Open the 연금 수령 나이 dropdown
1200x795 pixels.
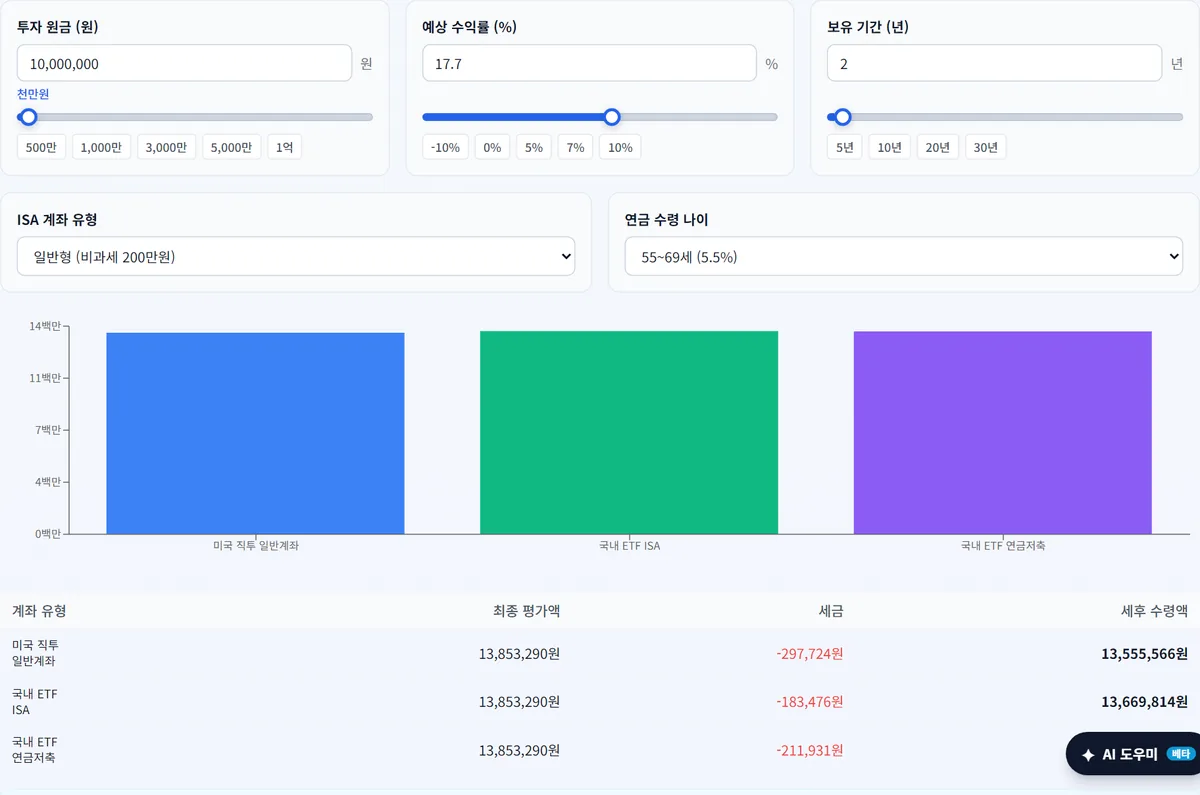[x=904, y=256]
